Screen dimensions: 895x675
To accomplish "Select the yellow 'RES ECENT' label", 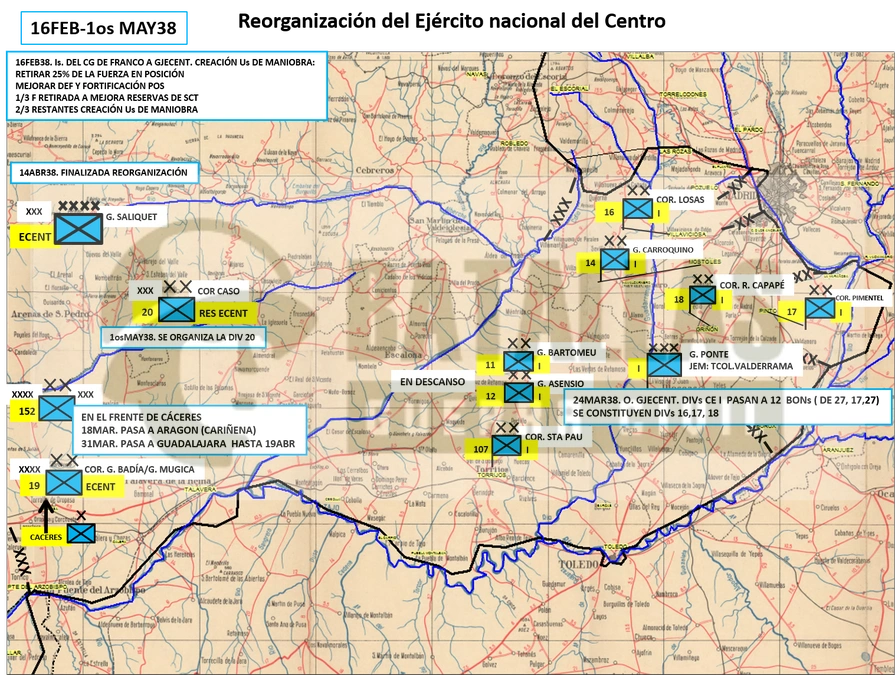I will (223, 313).
